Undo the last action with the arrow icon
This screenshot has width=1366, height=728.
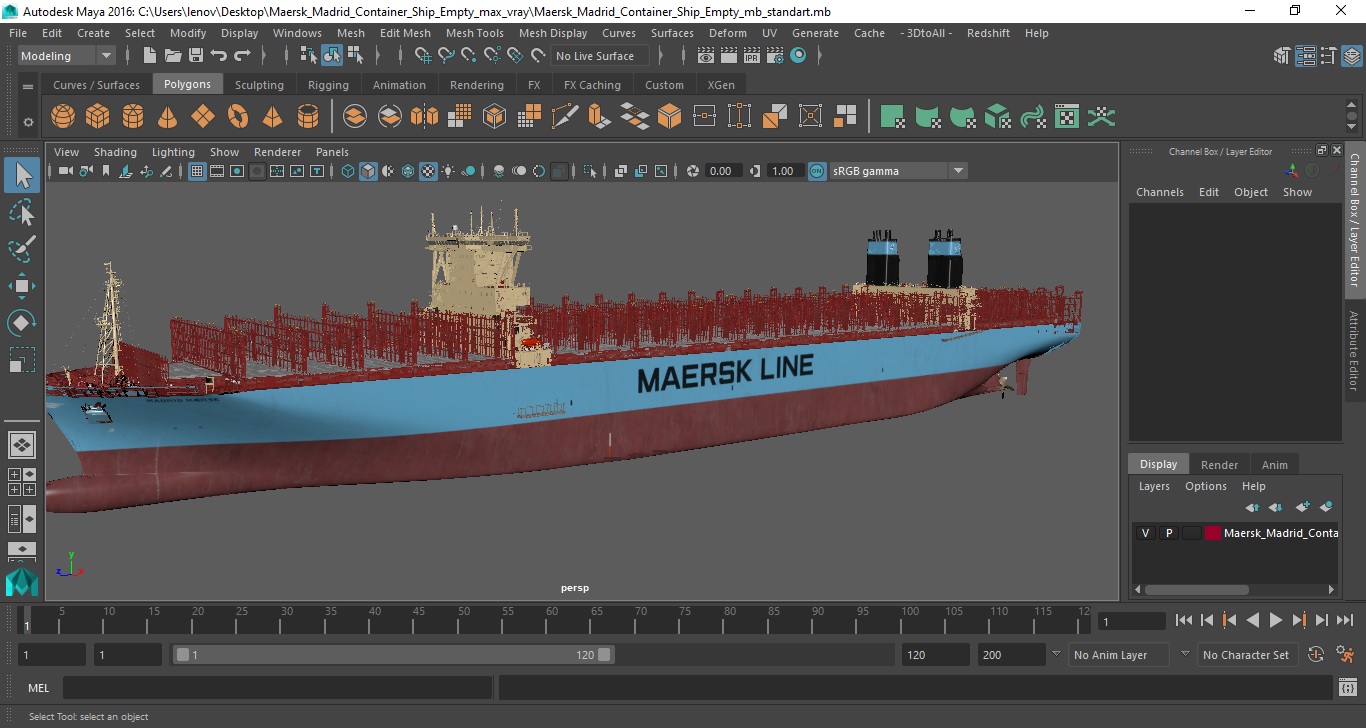pyautogui.click(x=219, y=56)
